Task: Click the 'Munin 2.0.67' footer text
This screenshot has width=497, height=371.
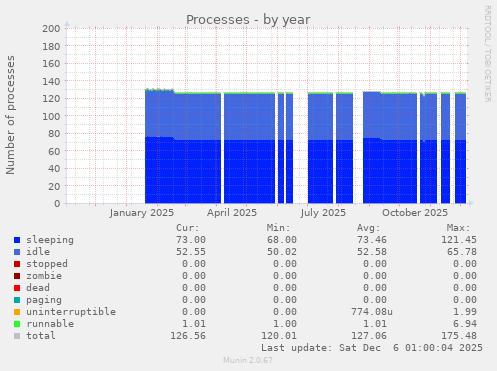Action: point(248,360)
